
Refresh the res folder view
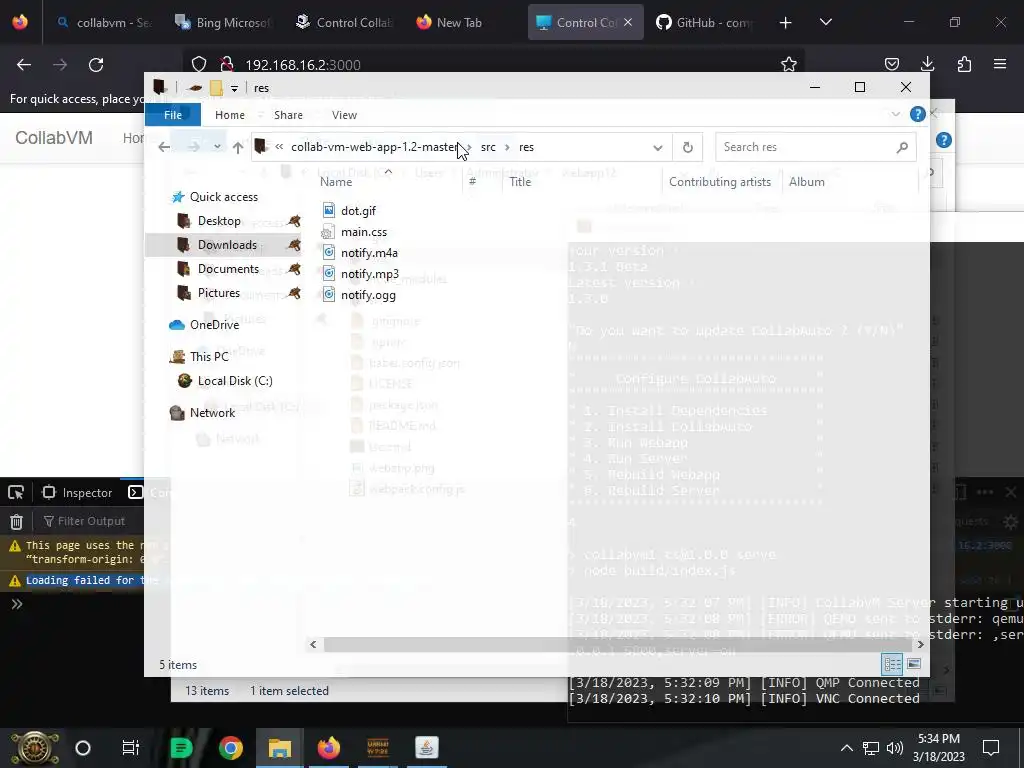coord(688,147)
